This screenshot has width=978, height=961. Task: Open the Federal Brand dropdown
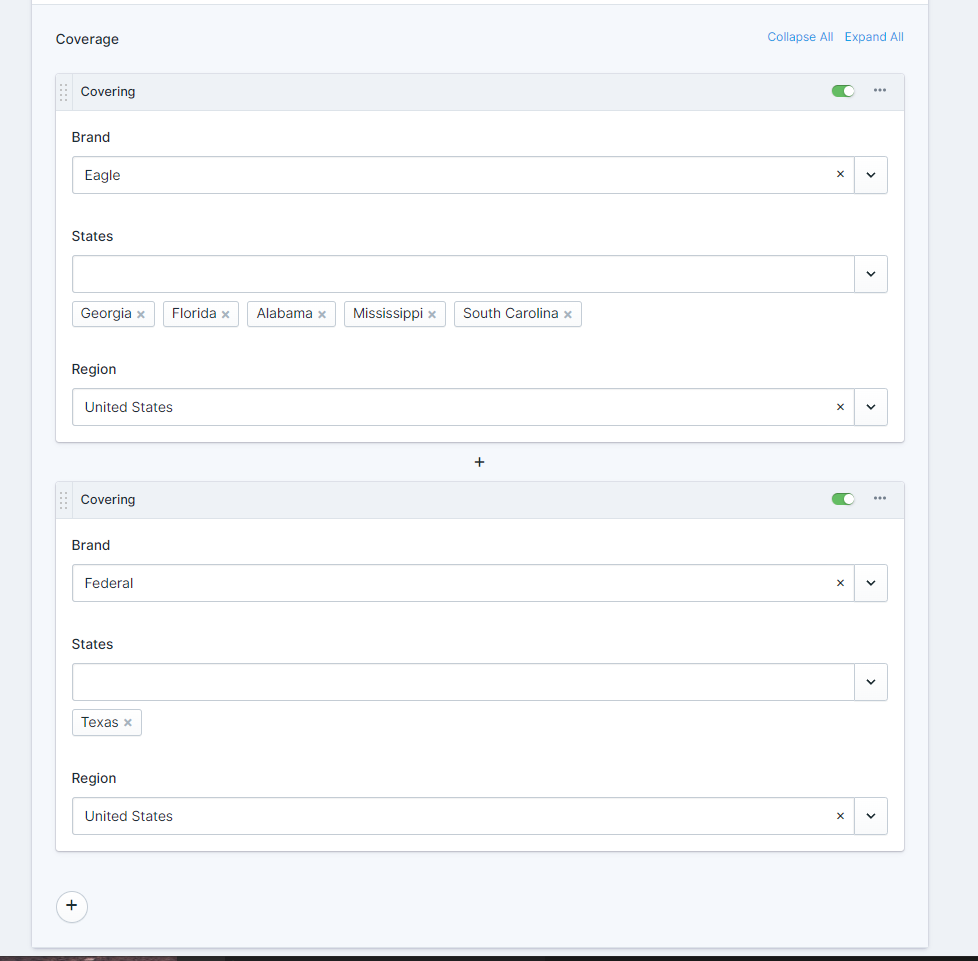(x=871, y=583)
